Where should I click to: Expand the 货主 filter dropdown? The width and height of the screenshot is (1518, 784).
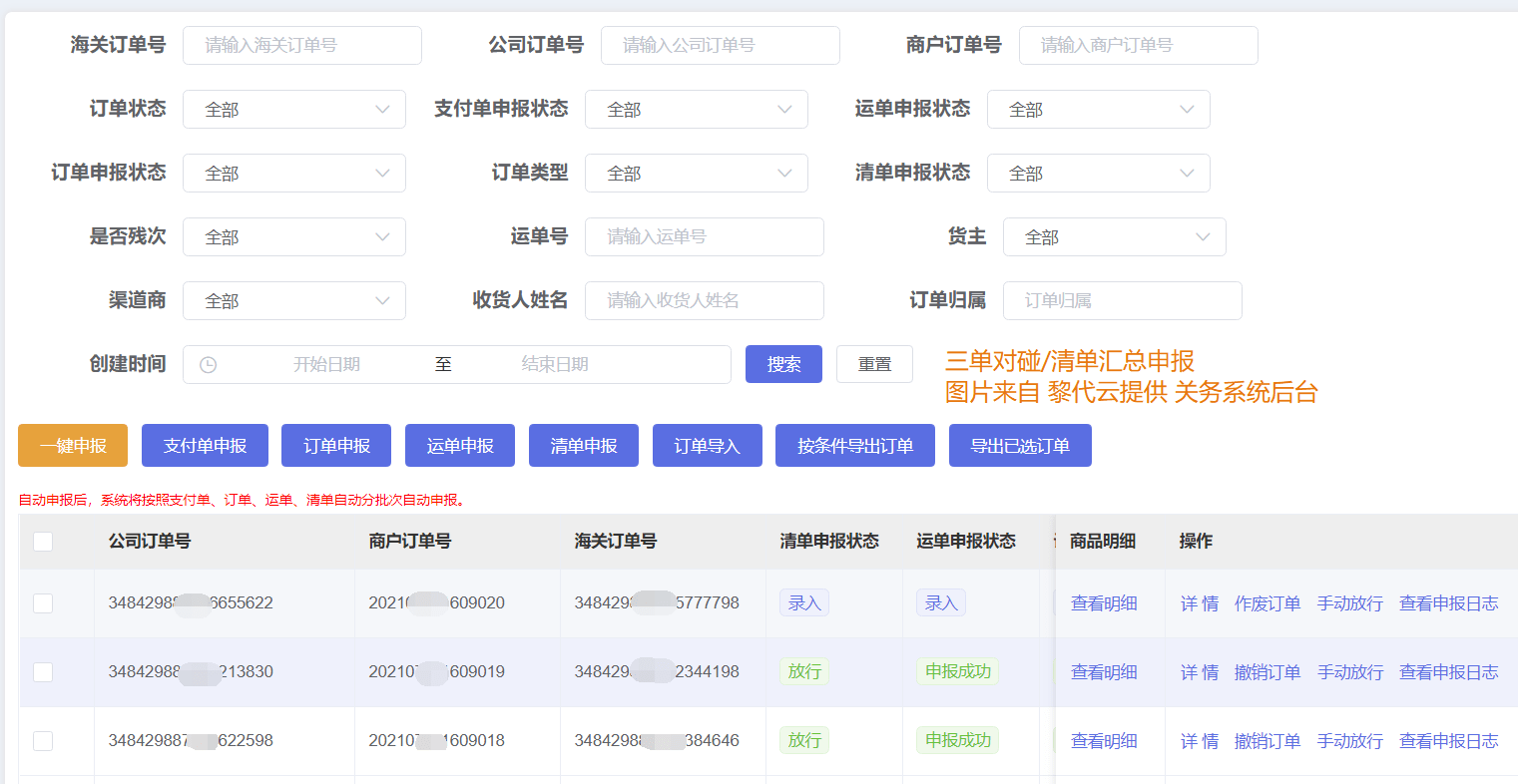[1114, 236]
